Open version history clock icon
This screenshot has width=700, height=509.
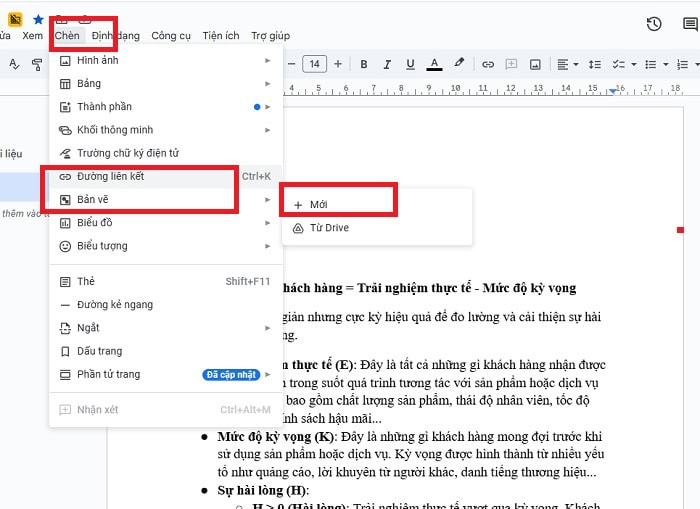[x=654, y=24]
